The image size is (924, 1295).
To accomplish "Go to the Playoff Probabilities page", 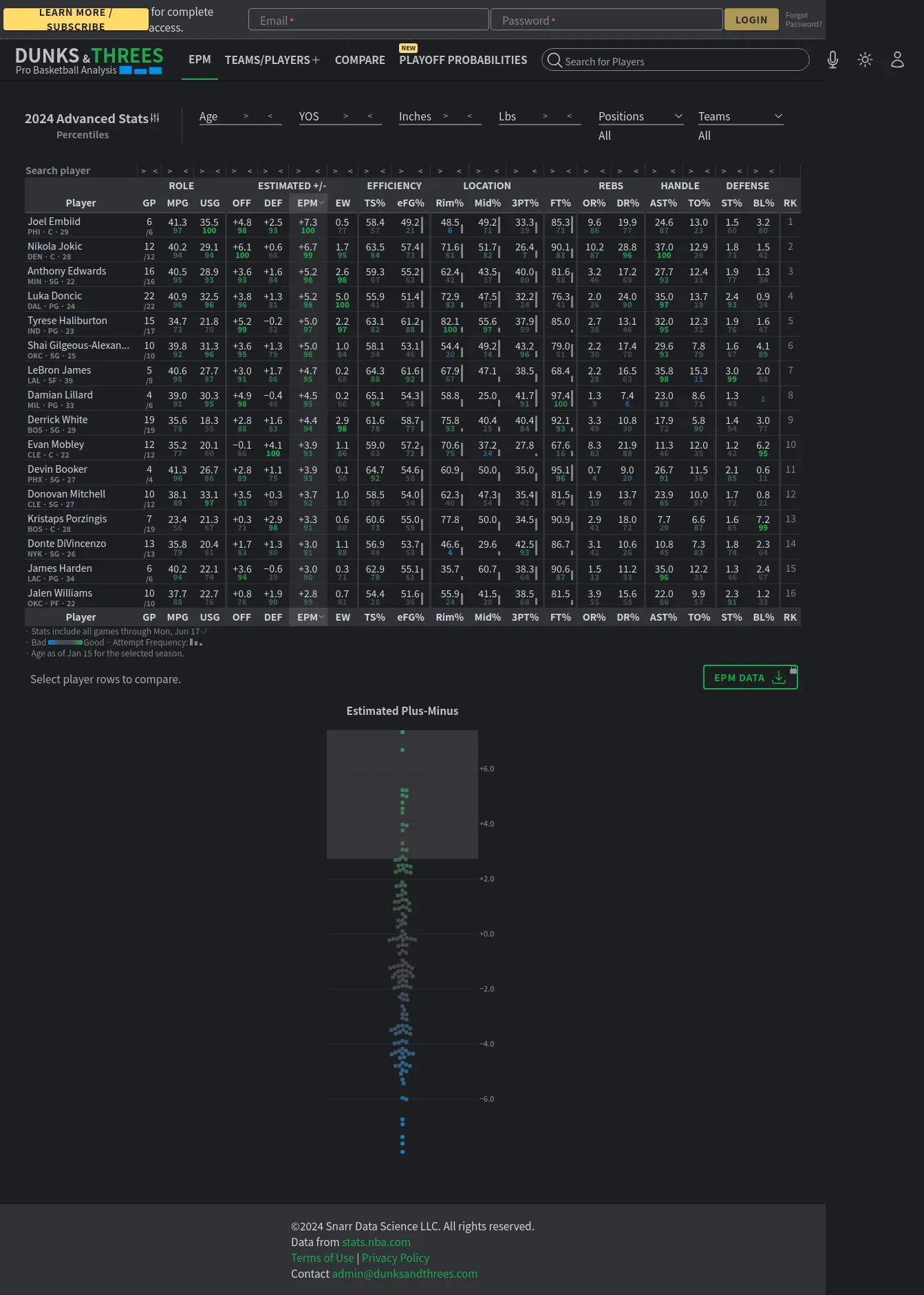I will point(463,61).
